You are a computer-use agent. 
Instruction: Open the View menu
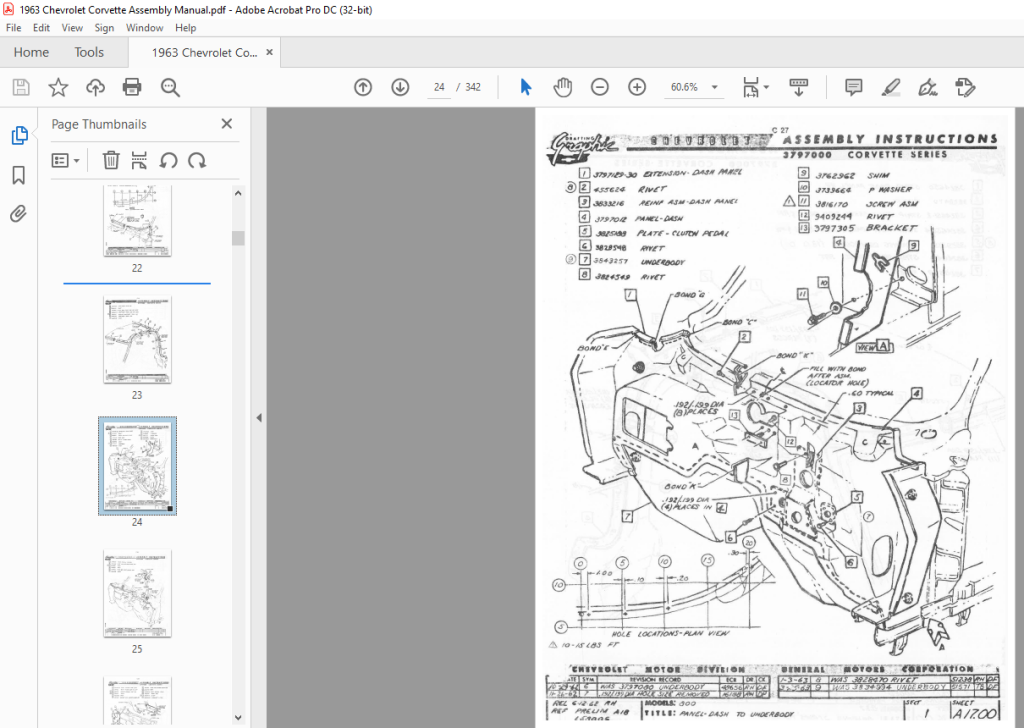click(x=72, y=27)
